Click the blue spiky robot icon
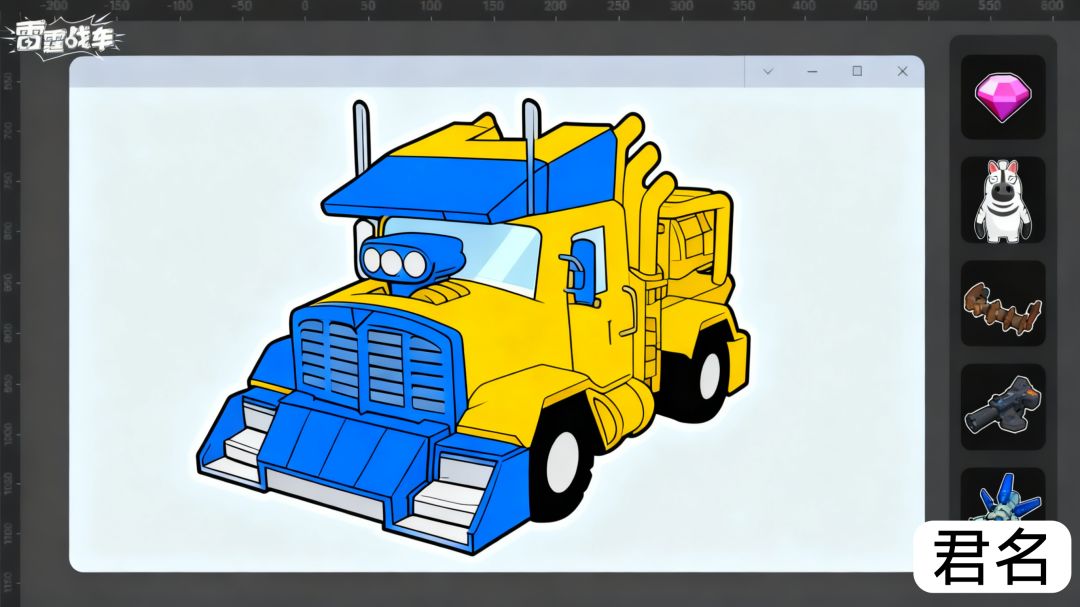This screenshot has height=607, width=1080. 1003,495
